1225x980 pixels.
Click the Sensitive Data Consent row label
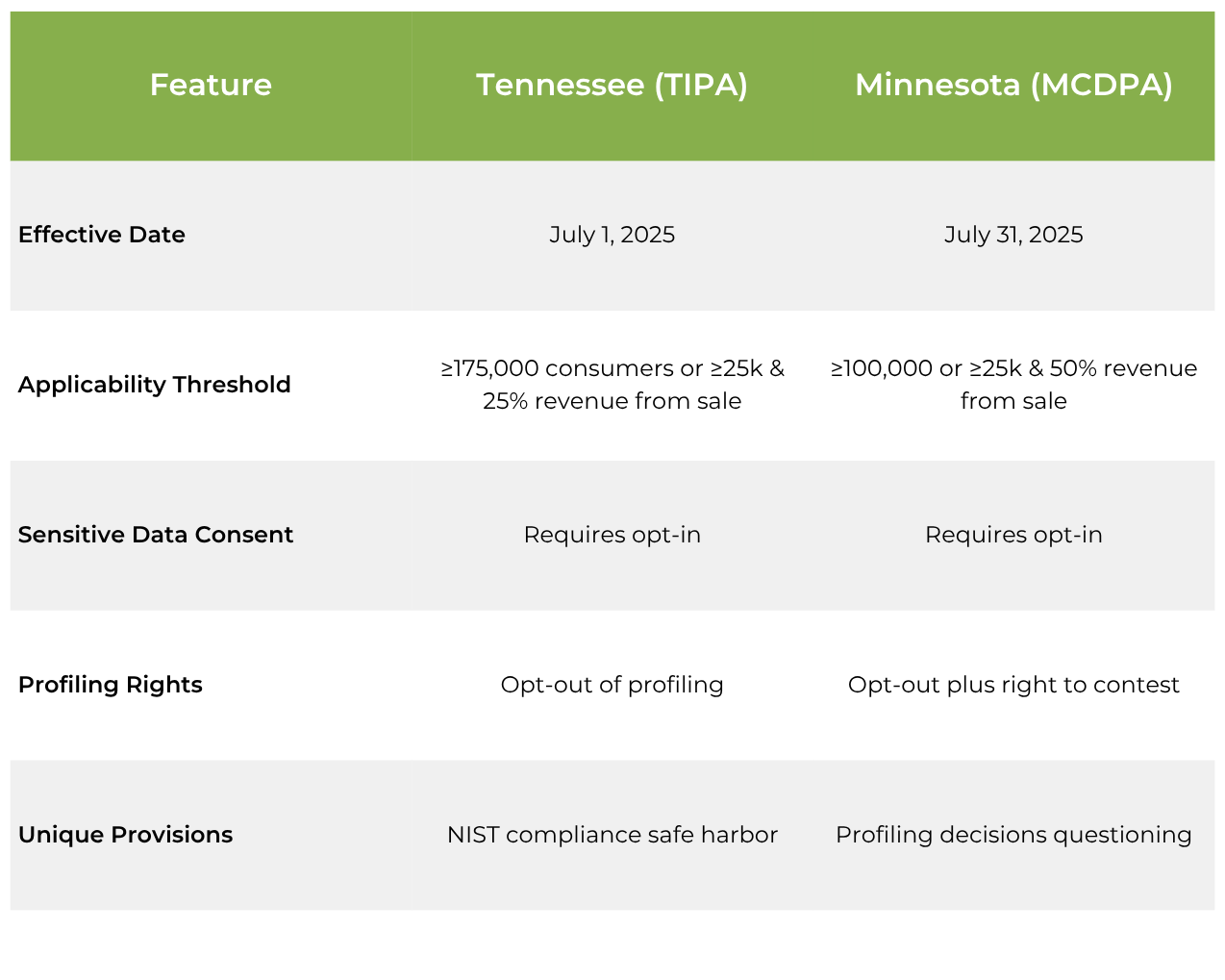click(x=156, y=535)
